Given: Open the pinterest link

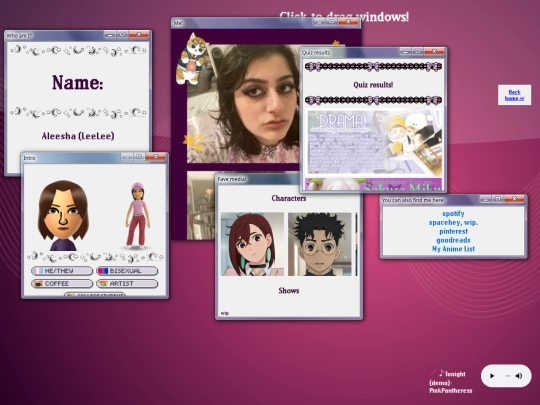Looking at the screenshot, I should coord(453,231).
